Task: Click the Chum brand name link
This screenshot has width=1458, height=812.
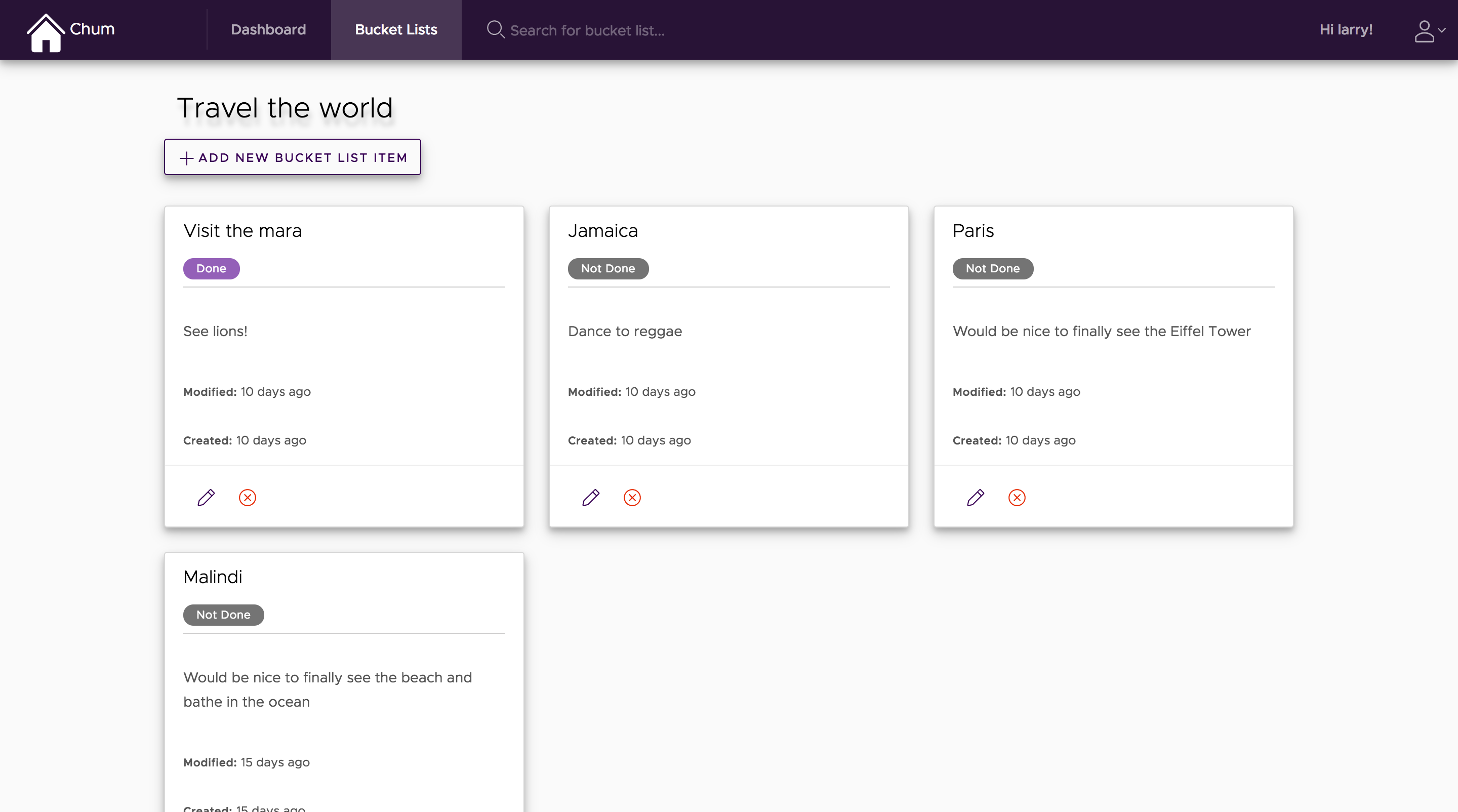Action: (92, 29)
